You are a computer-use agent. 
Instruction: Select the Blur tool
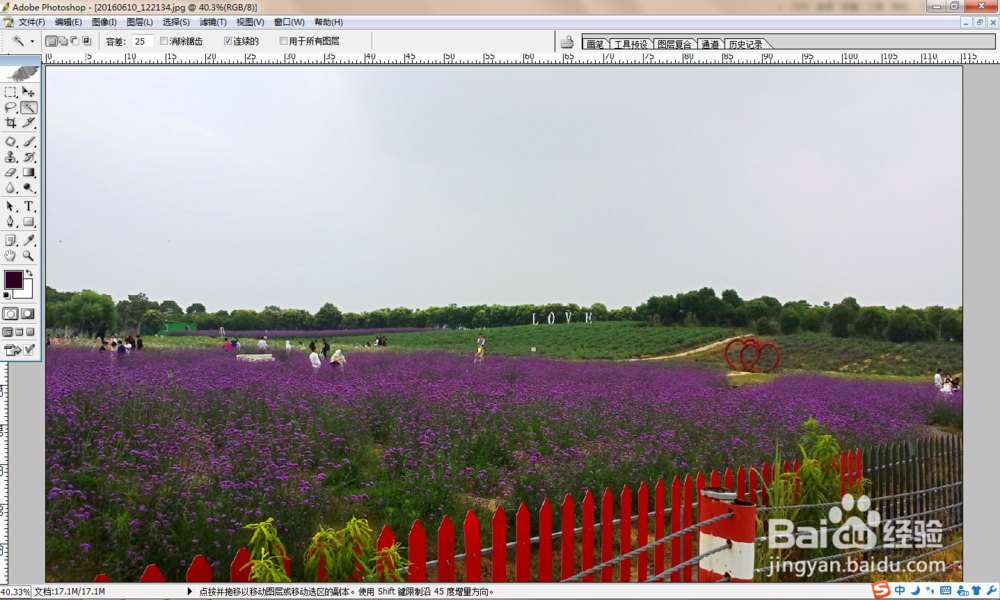click(x=10, y=187)
